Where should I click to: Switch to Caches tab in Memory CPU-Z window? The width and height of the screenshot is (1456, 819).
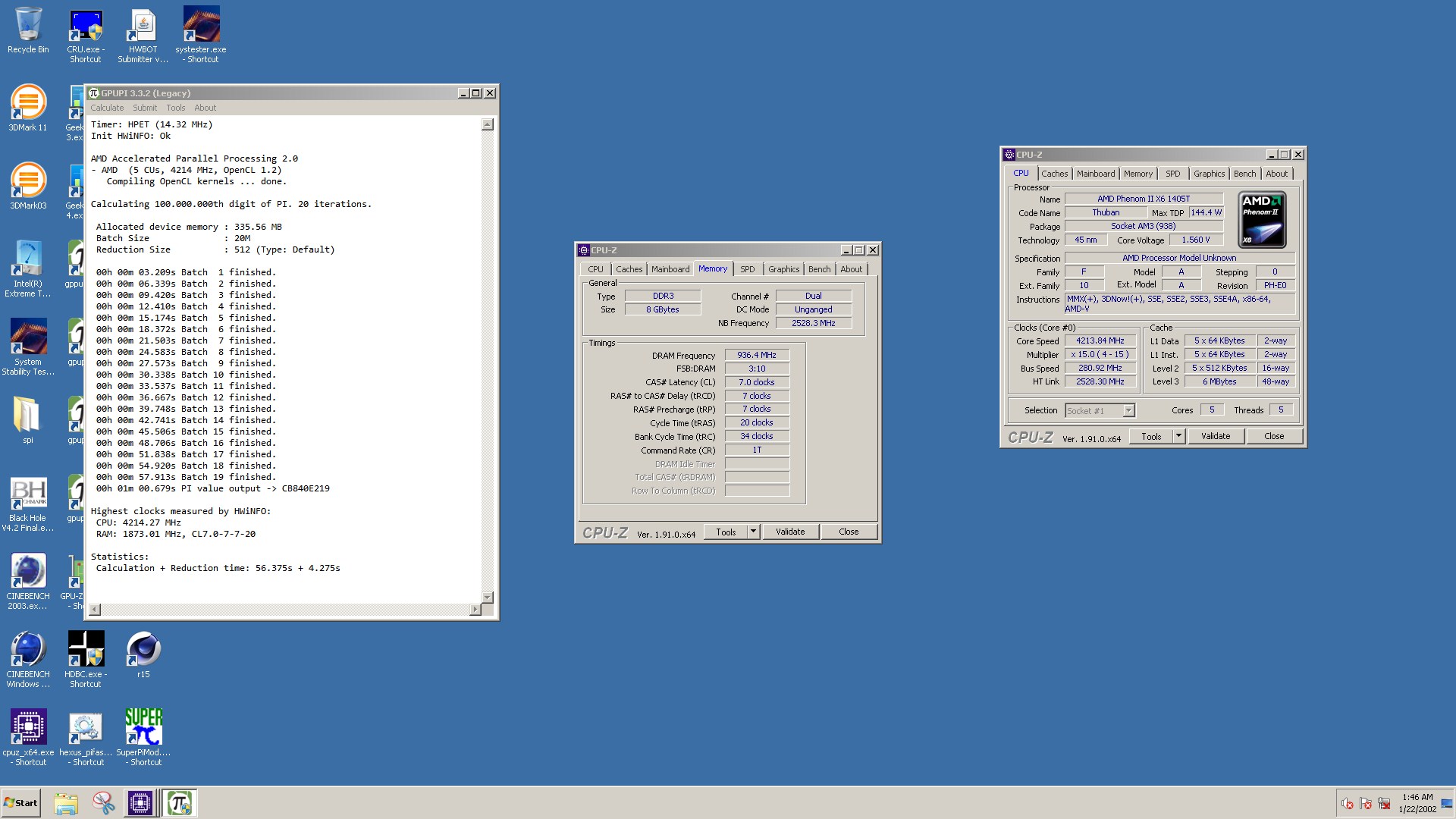point(629,269)
